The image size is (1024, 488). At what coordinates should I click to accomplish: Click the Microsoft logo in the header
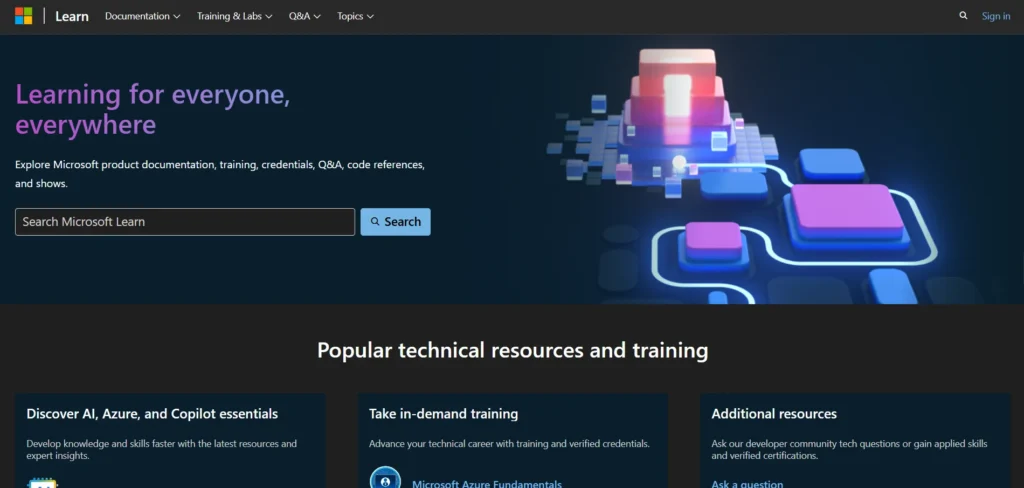[x=24, y=16]
